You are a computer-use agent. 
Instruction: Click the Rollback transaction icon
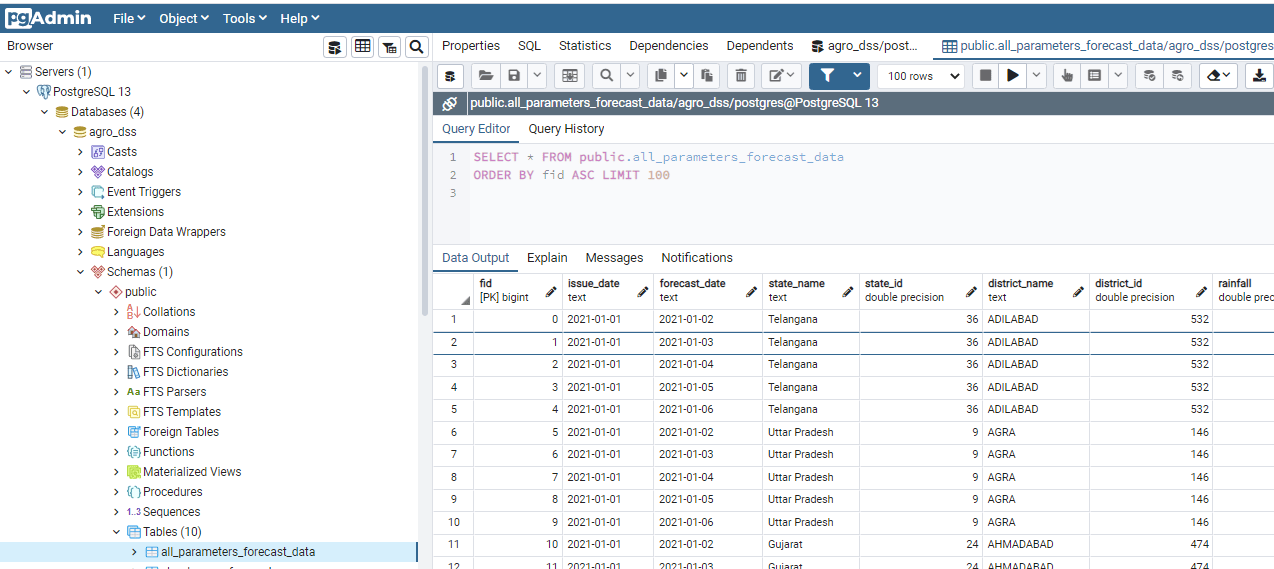point(1178,75)
